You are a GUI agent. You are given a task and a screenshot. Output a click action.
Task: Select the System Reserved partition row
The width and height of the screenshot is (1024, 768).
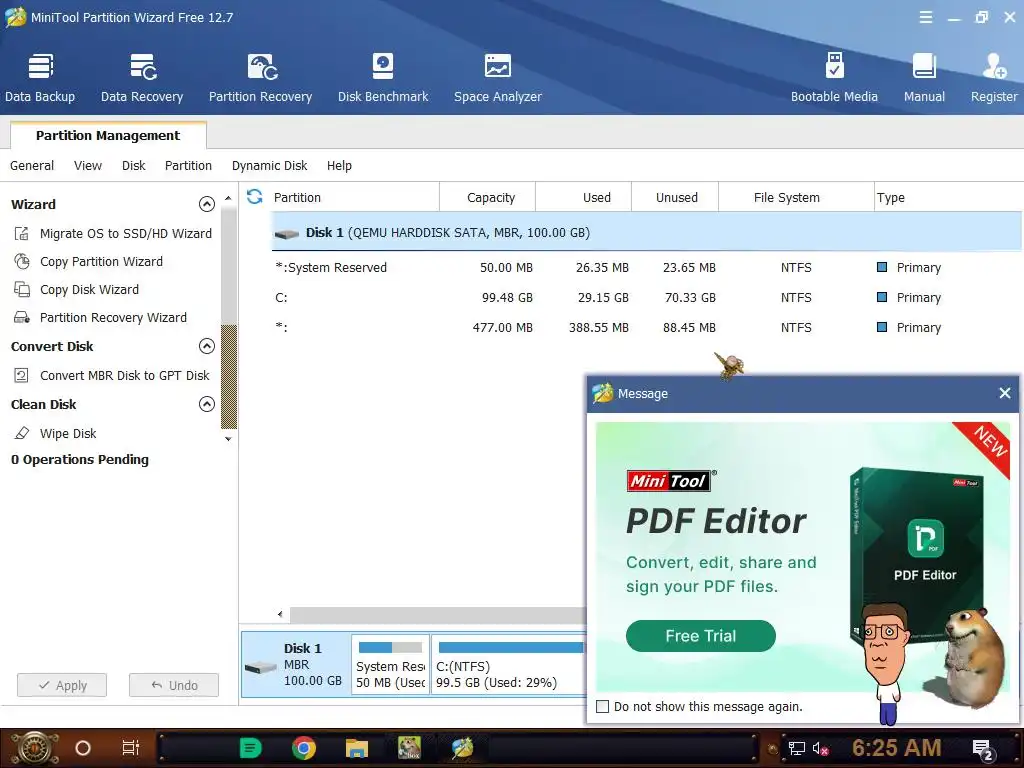point(647,268)
